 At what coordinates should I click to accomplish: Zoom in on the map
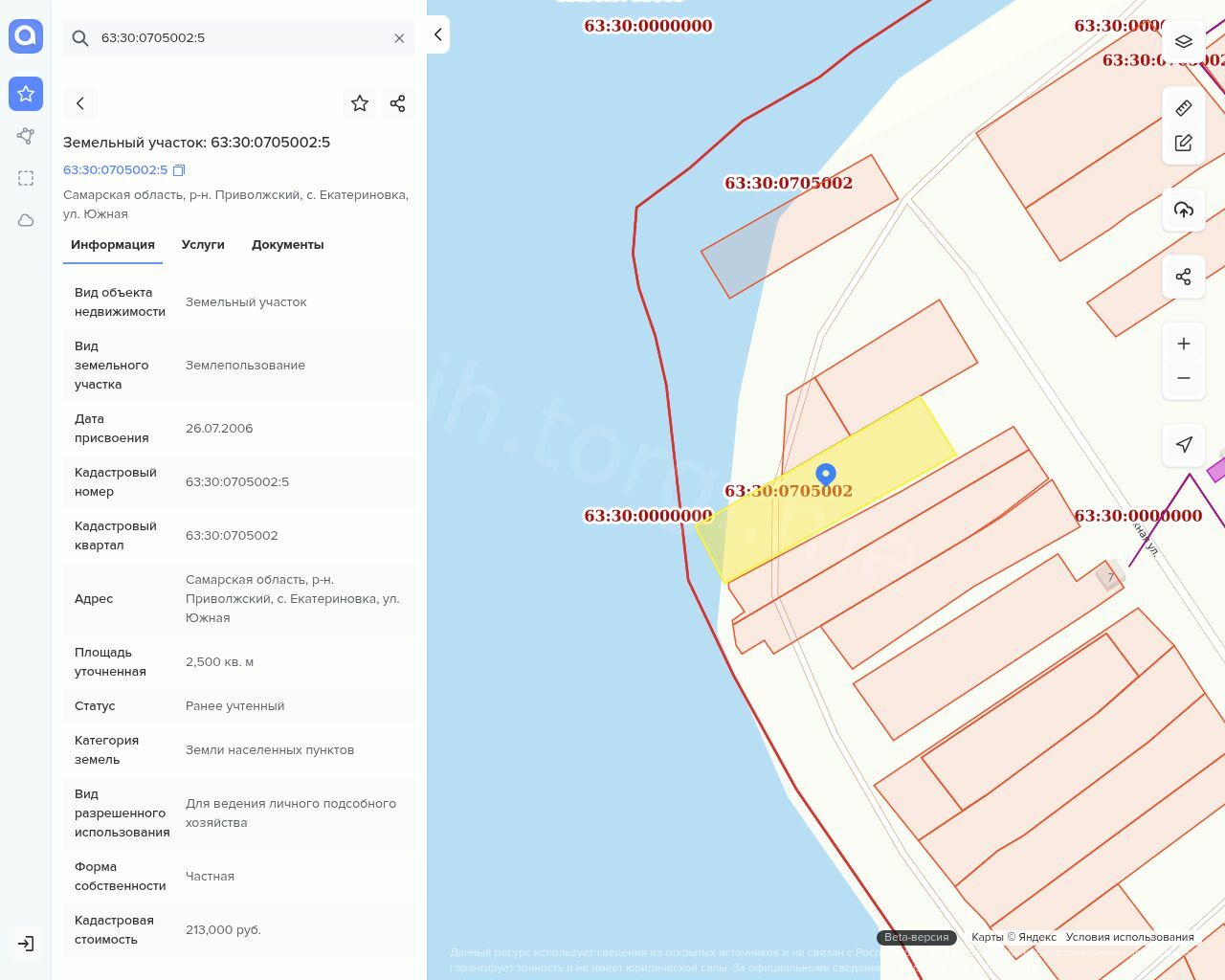(1184, 344)
